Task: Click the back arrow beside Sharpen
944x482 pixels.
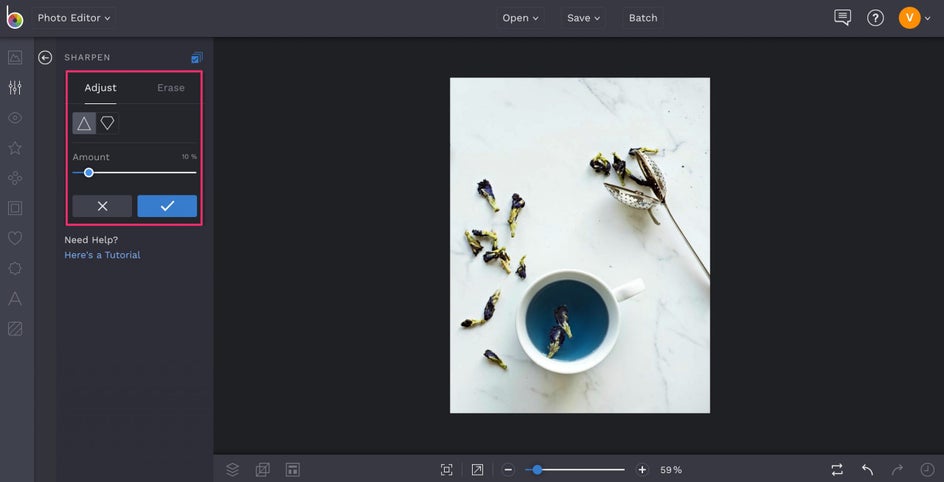Action: coord(45,58)
